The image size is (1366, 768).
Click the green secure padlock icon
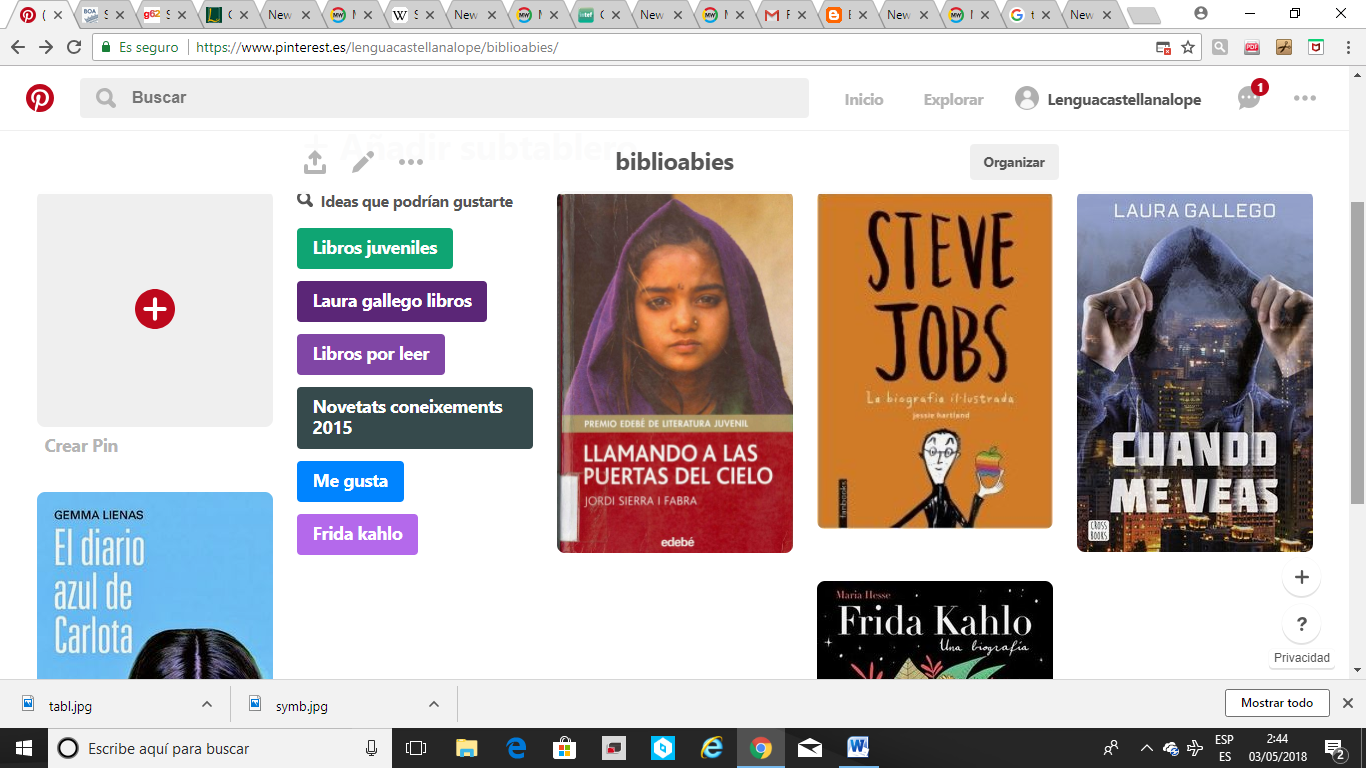[x=106, y=47]
